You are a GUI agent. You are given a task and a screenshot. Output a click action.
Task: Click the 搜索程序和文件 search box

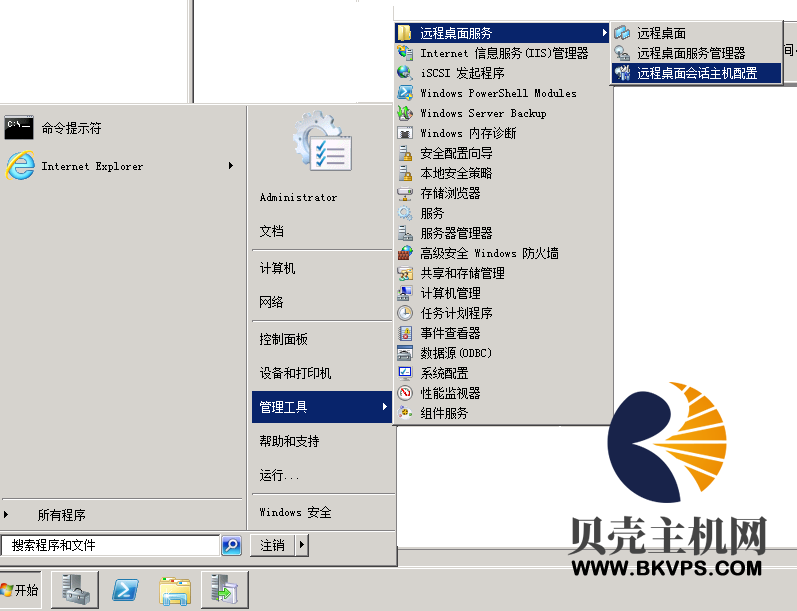click(110, 545)
